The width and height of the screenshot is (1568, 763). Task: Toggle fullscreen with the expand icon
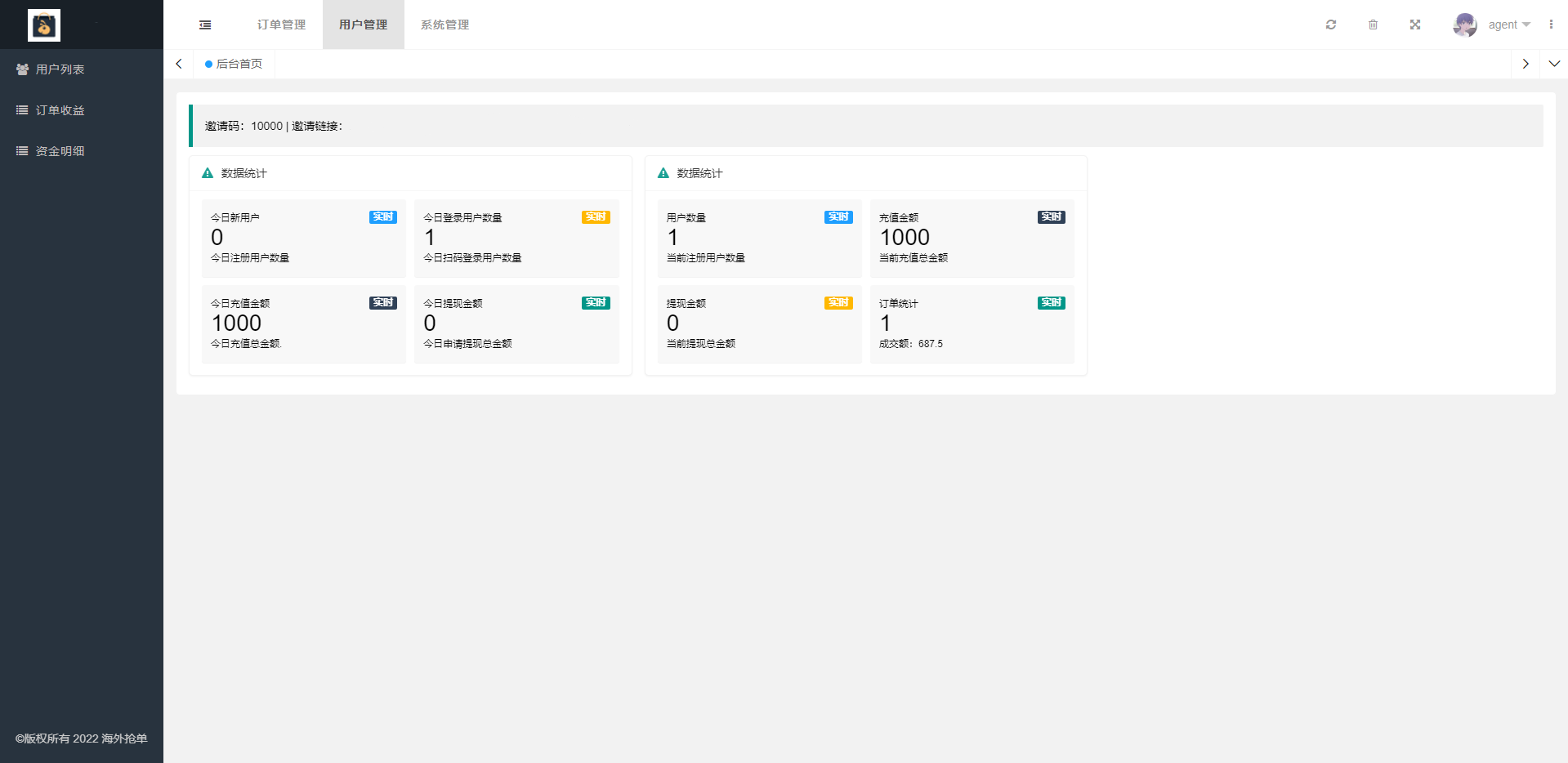coord(1415,25)
